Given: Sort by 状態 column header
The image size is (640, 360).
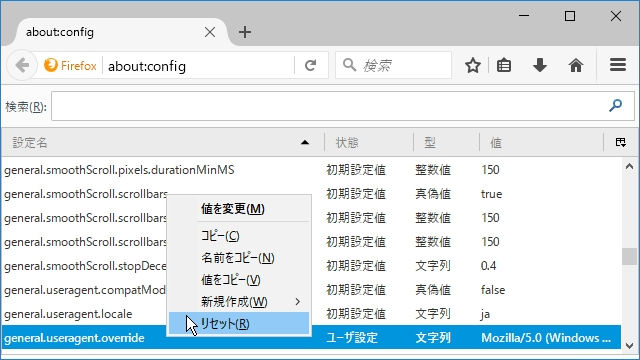Looking at the screenshot, I should [369, 143].
